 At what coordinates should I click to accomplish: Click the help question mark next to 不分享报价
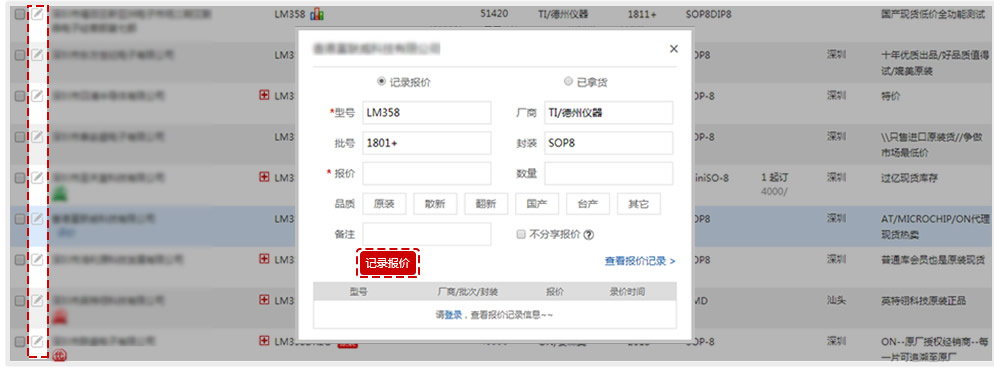[x=589, y=235]
